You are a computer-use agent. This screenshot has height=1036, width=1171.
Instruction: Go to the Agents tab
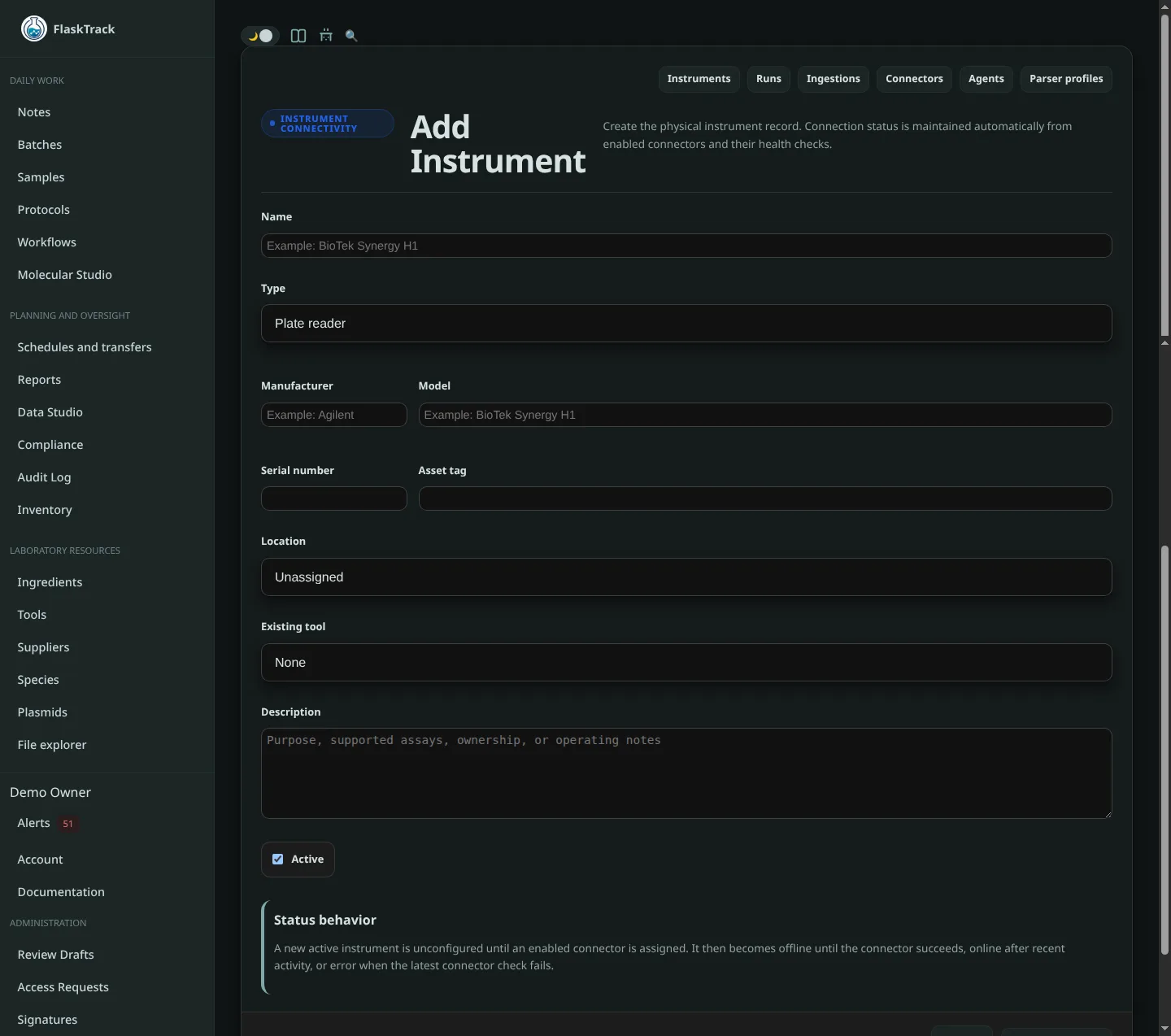[986, 79]
